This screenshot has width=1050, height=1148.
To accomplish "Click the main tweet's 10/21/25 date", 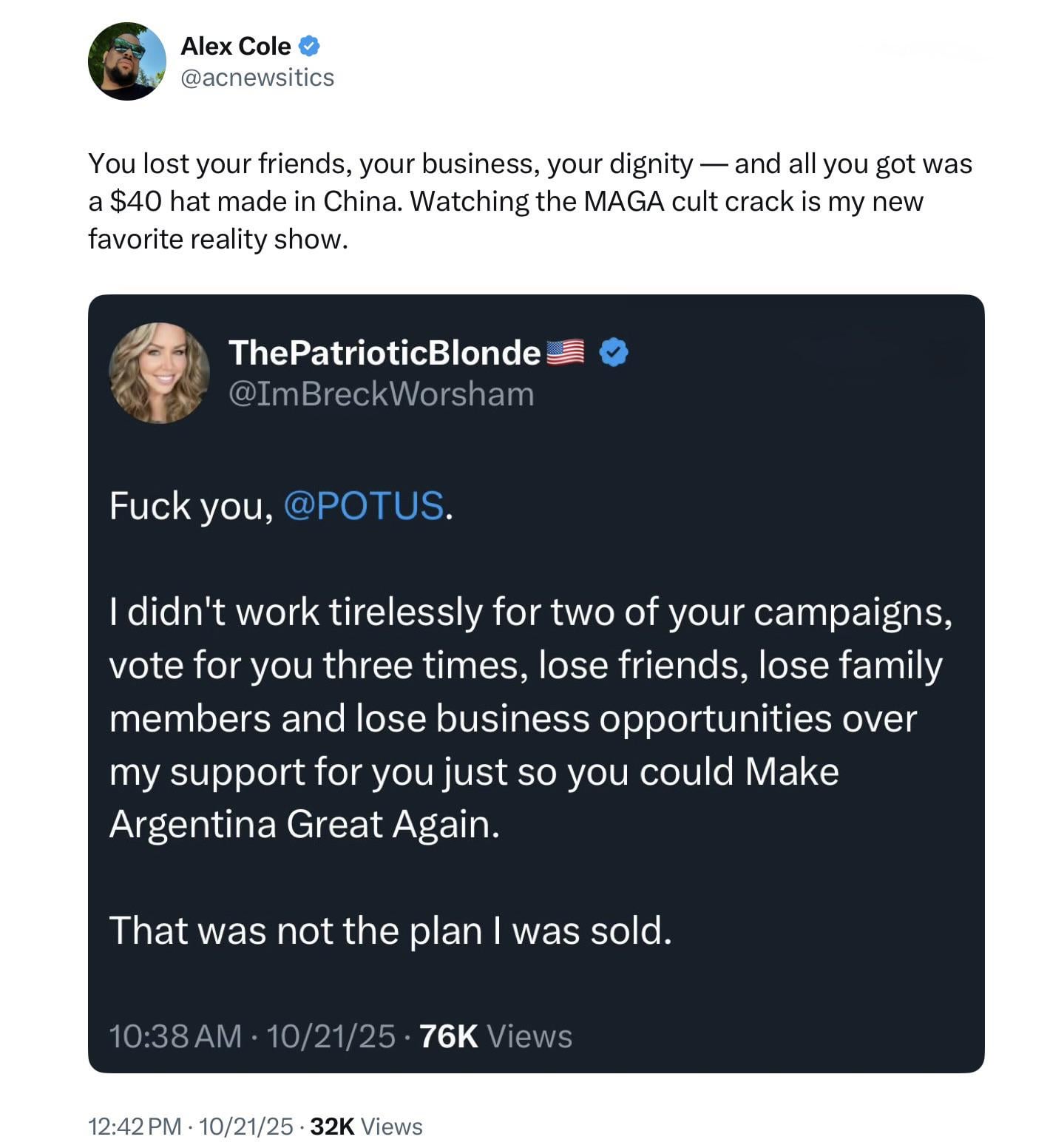I will point(246,1127).
